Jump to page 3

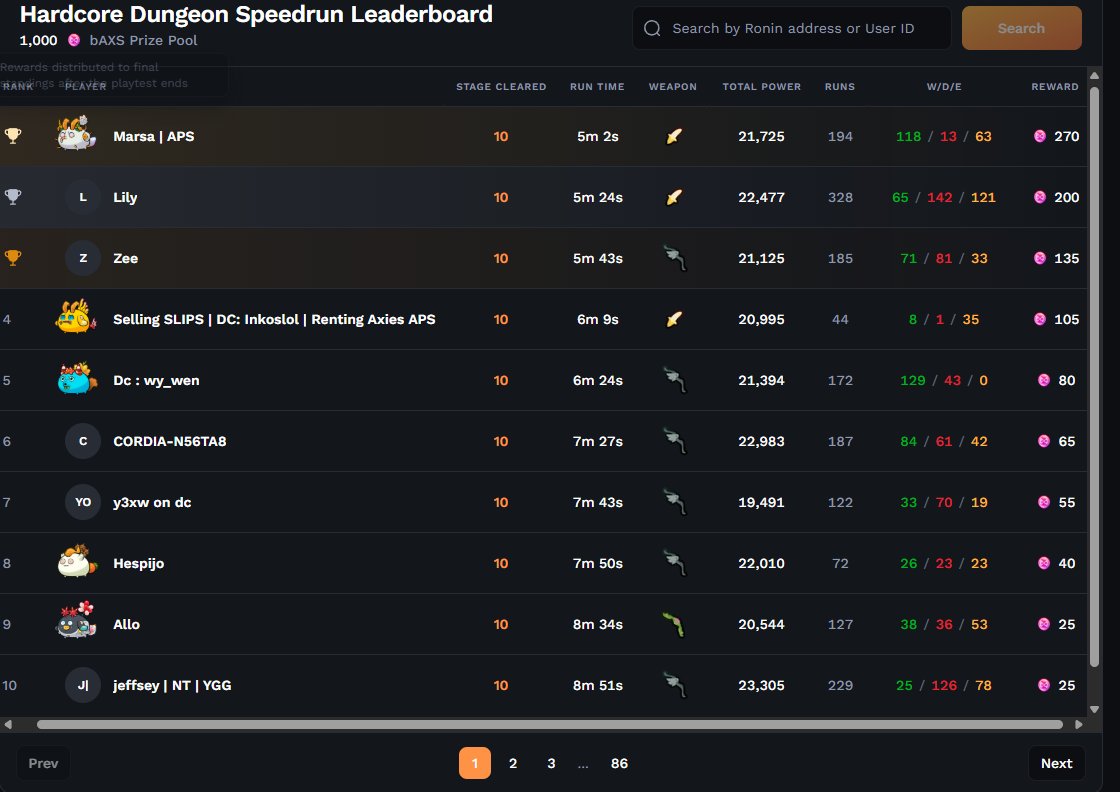551,763
